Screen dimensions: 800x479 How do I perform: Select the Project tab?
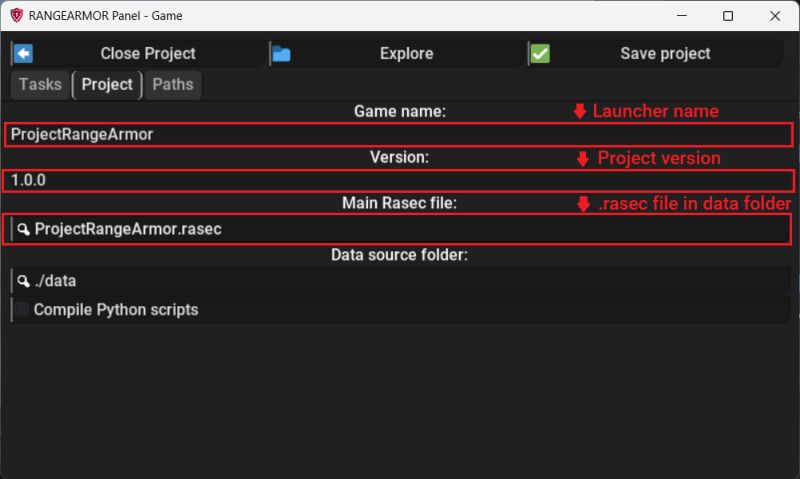coord(107,84)
